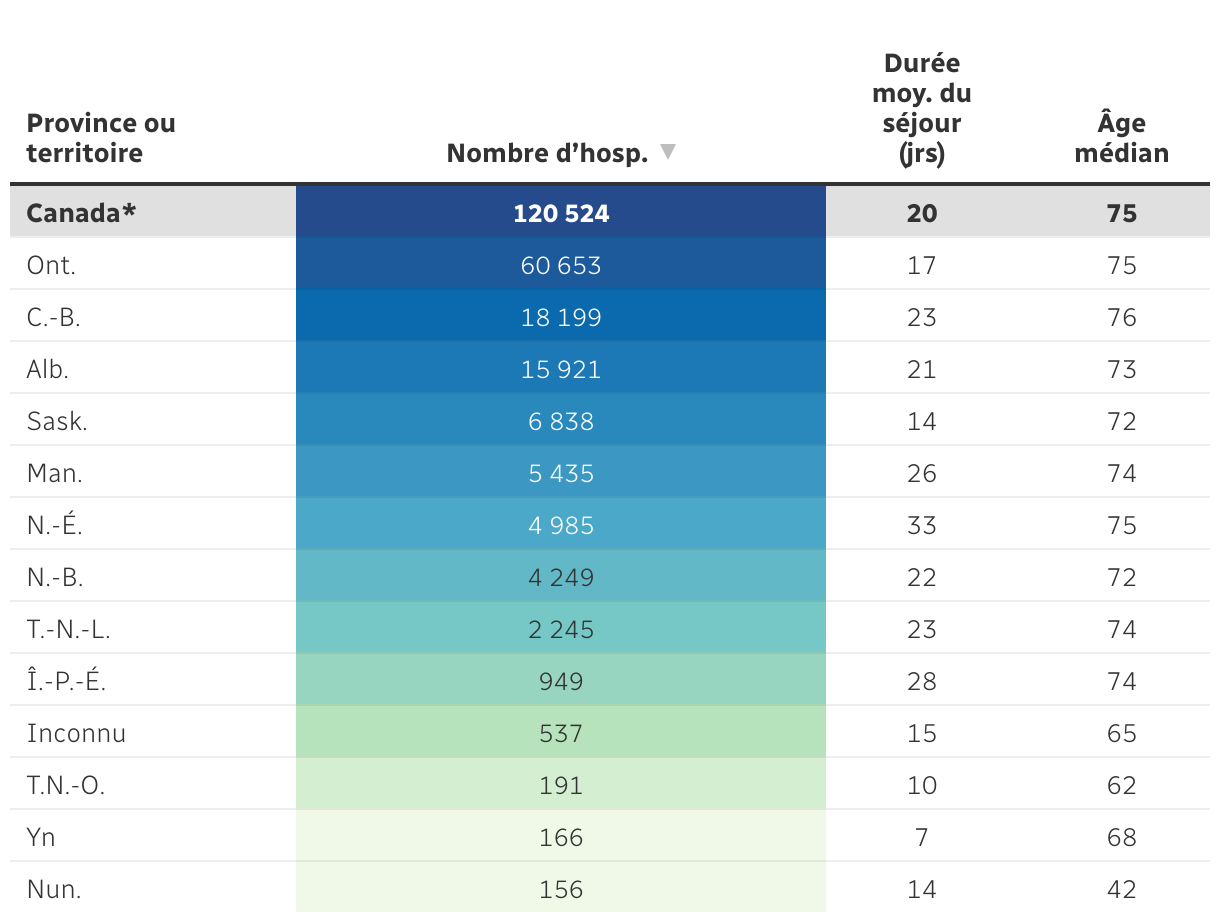Click Ontario's 60 653 hospitalizations cell
1220x922 pixels.
tap(561, 265)
